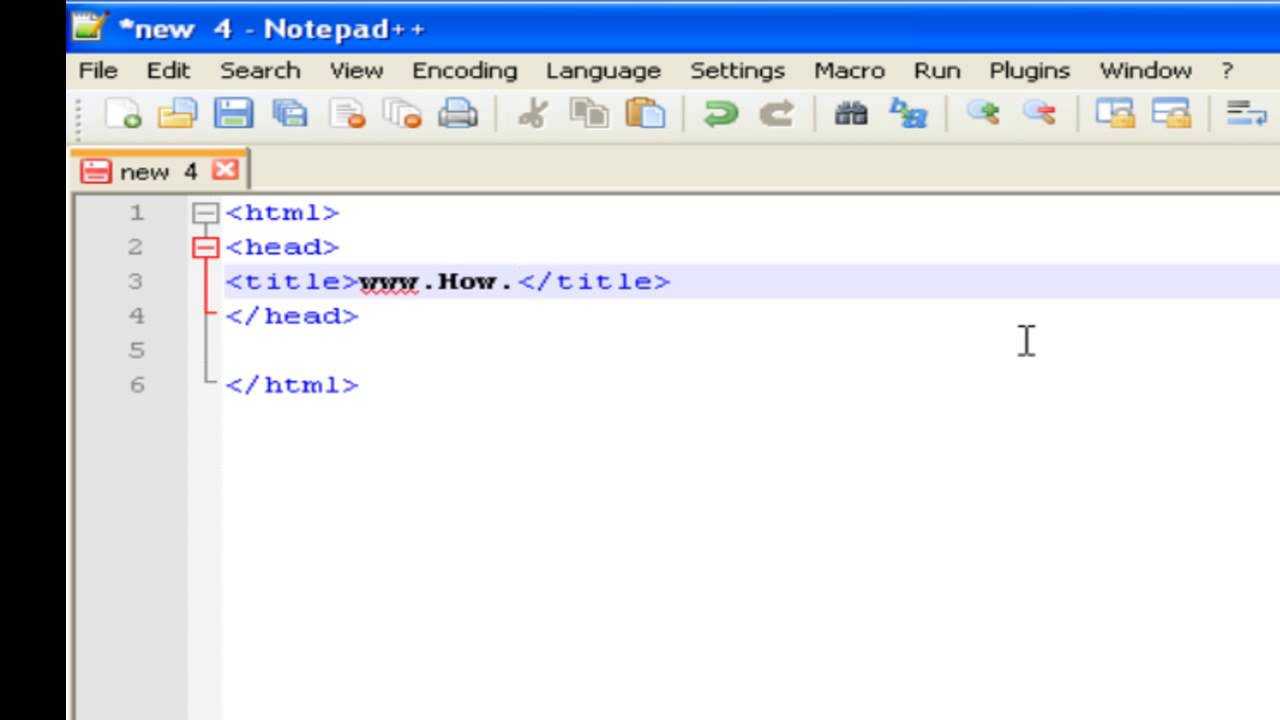1280x720 pixels.
Task: Open the Run menu
Action: point(937,71)
